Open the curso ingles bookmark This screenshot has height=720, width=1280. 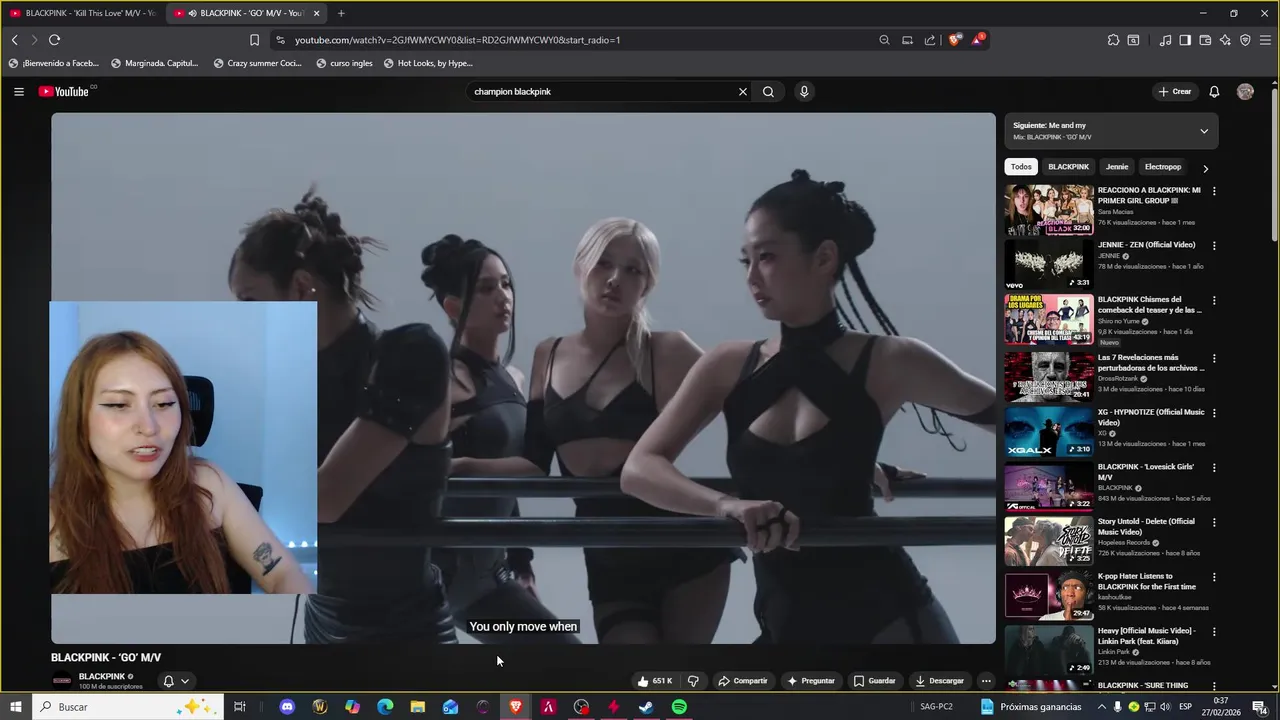(344, 63)
